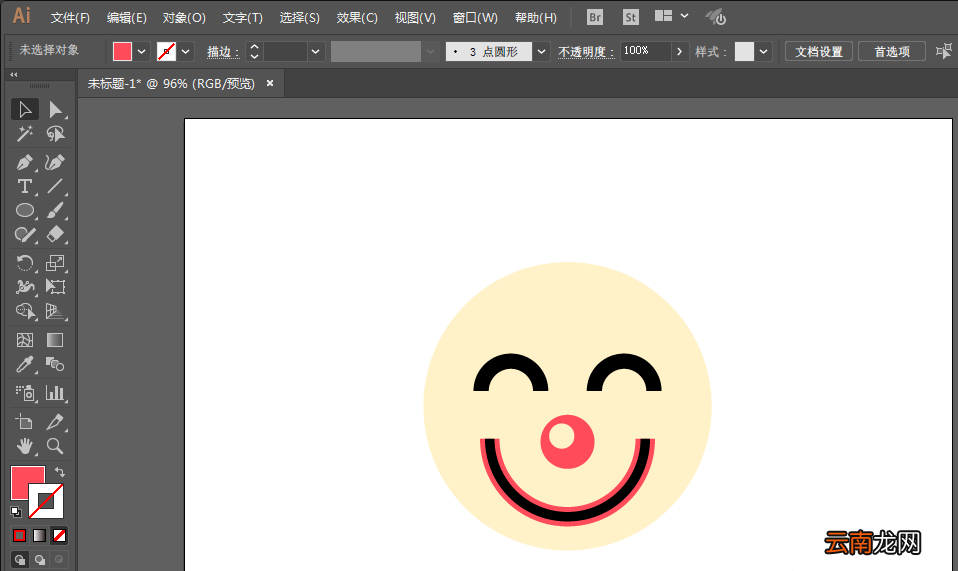Open the 帮助(H) menu
958x571 pixels.
pos(535,18)
